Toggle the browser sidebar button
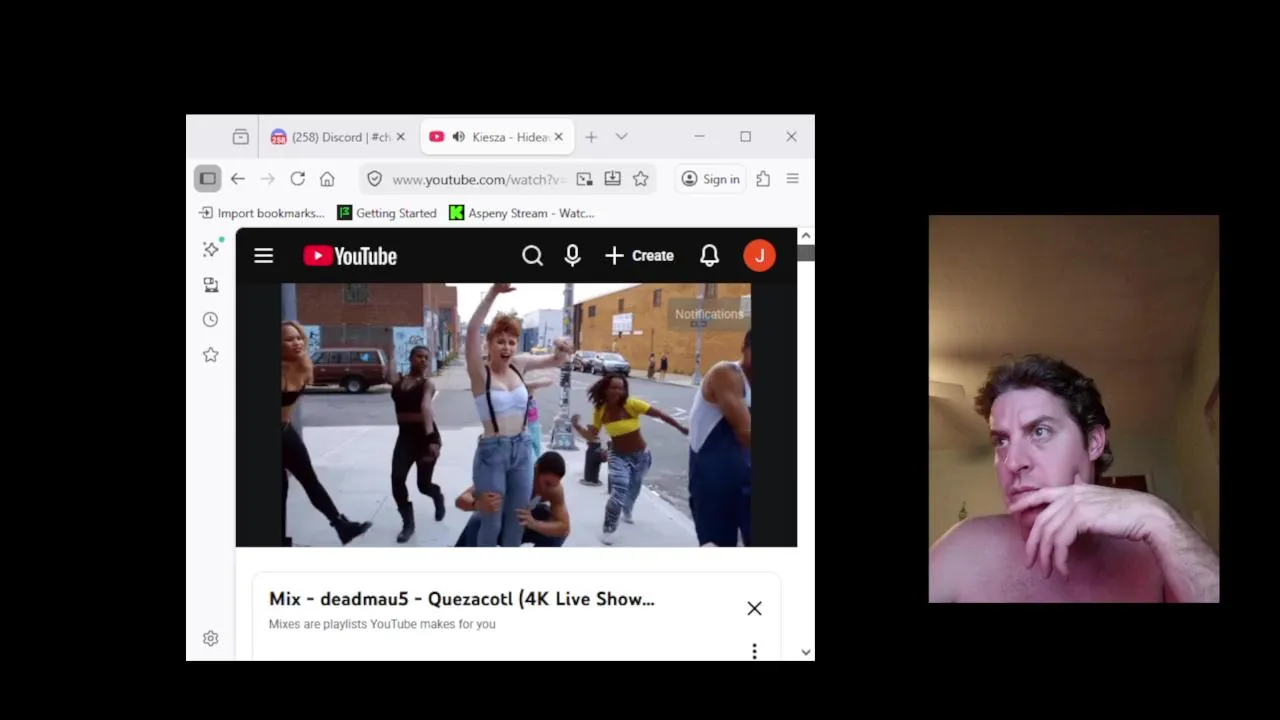The image size is (1280, 720). (x=207, y=179)
